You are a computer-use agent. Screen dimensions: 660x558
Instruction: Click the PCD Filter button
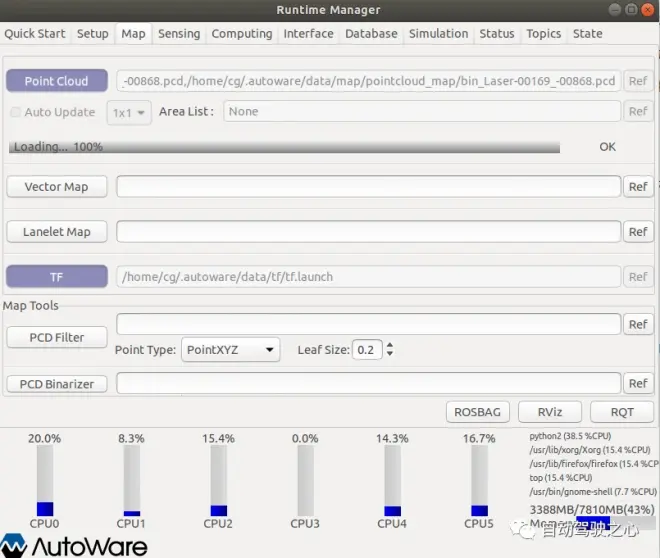(x=57, y=337)
